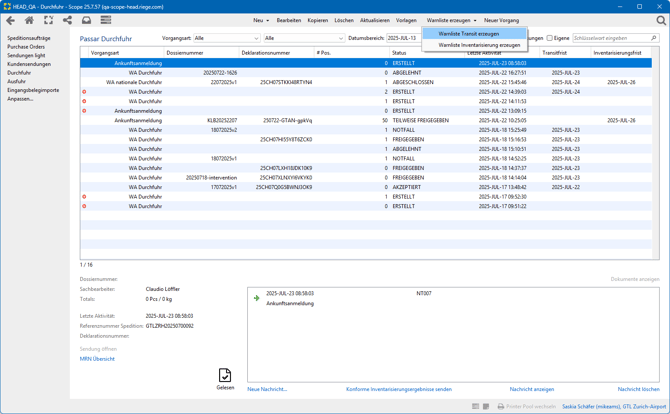This screenshot has height=414, width=670.
Task: Open the Home screen icon
Action: click(29, 20)
